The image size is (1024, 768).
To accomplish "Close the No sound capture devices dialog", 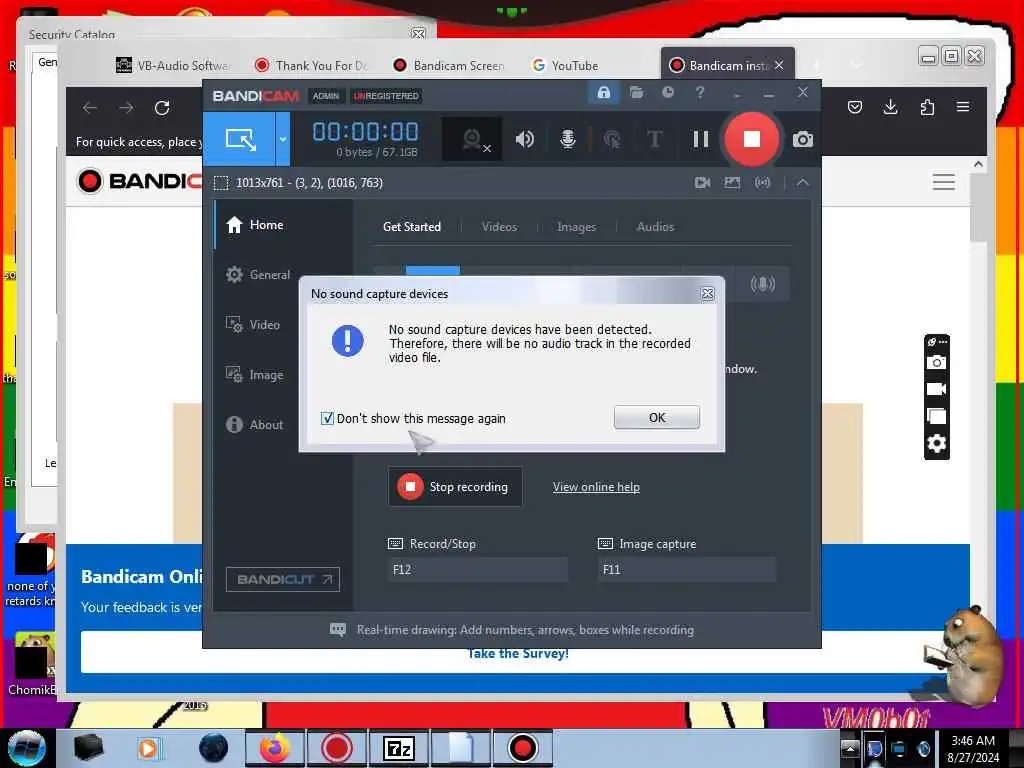I will tap(707, 294).
